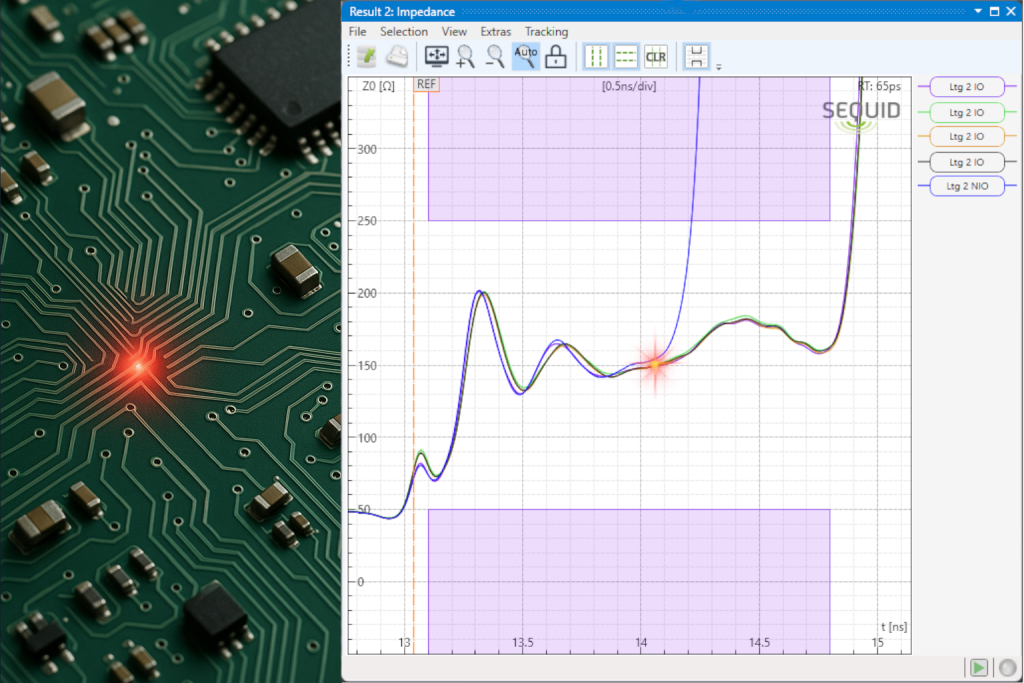Image resolution: width=1024 pixels, height=683 pixels.
Task: Click the fit-to-window zoom icon
Action: pyautogui.click(x=437, y=57)
